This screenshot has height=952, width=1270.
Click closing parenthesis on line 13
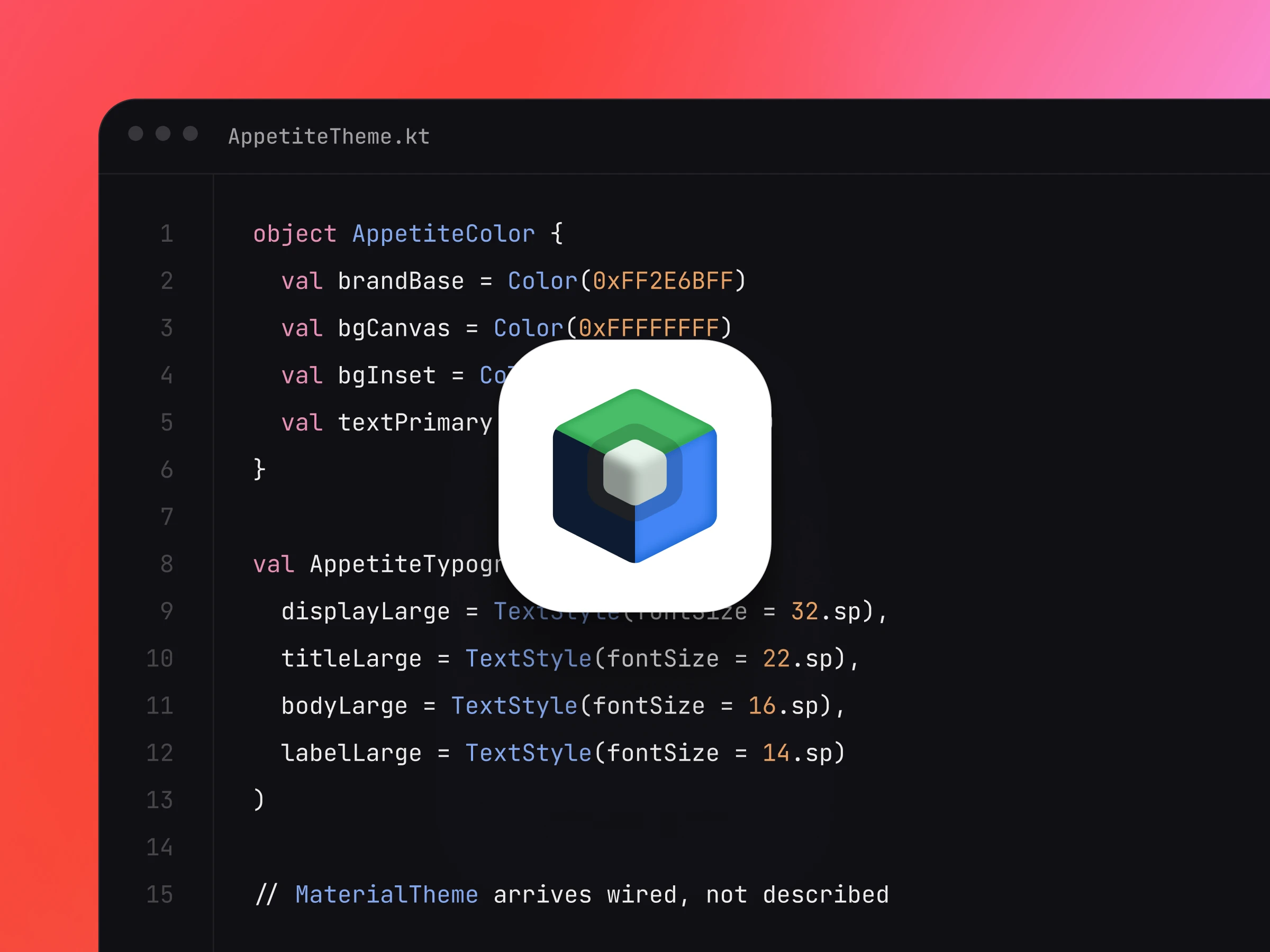point(259,800)
